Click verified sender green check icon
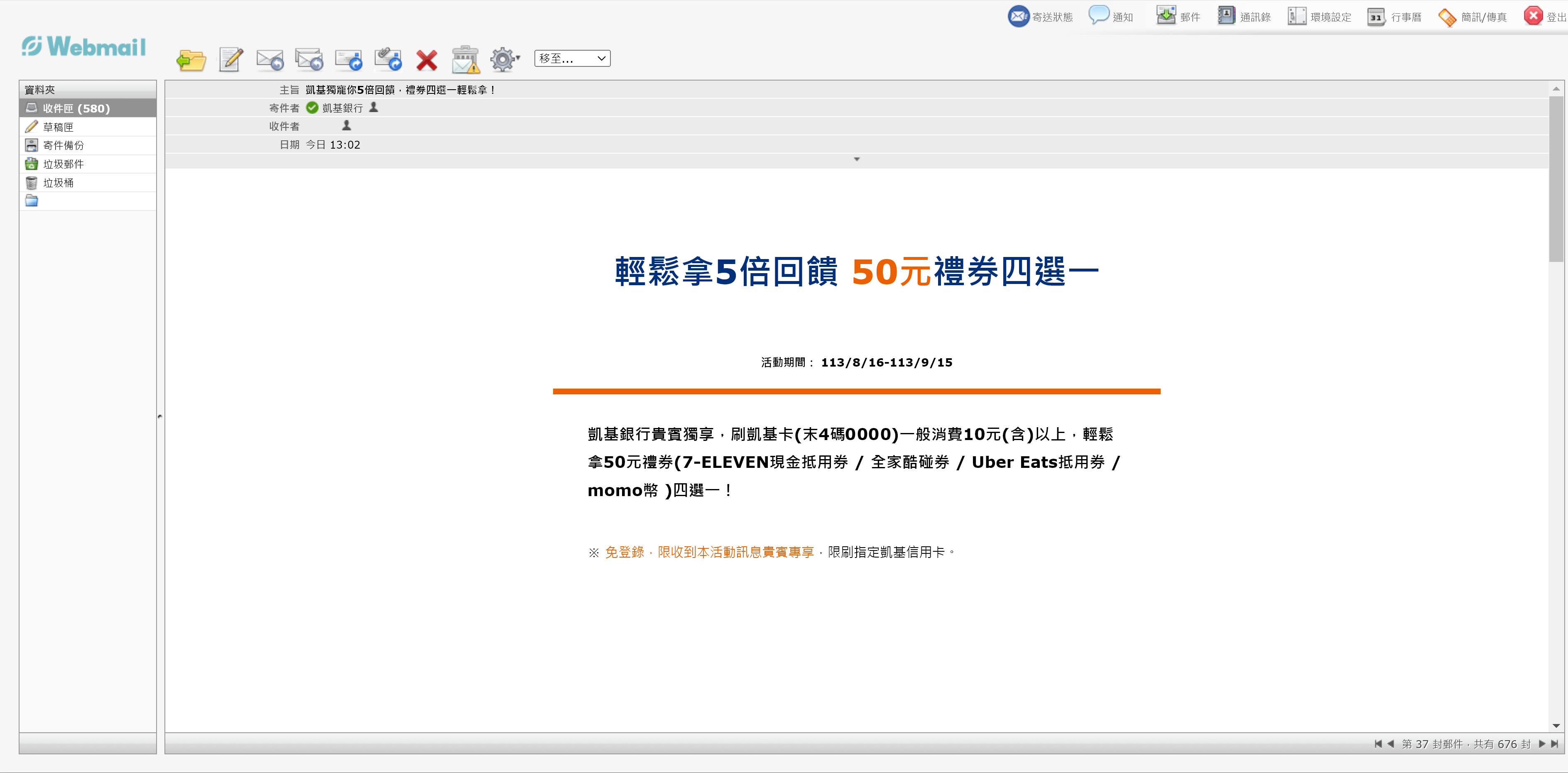 click(312, 108)
